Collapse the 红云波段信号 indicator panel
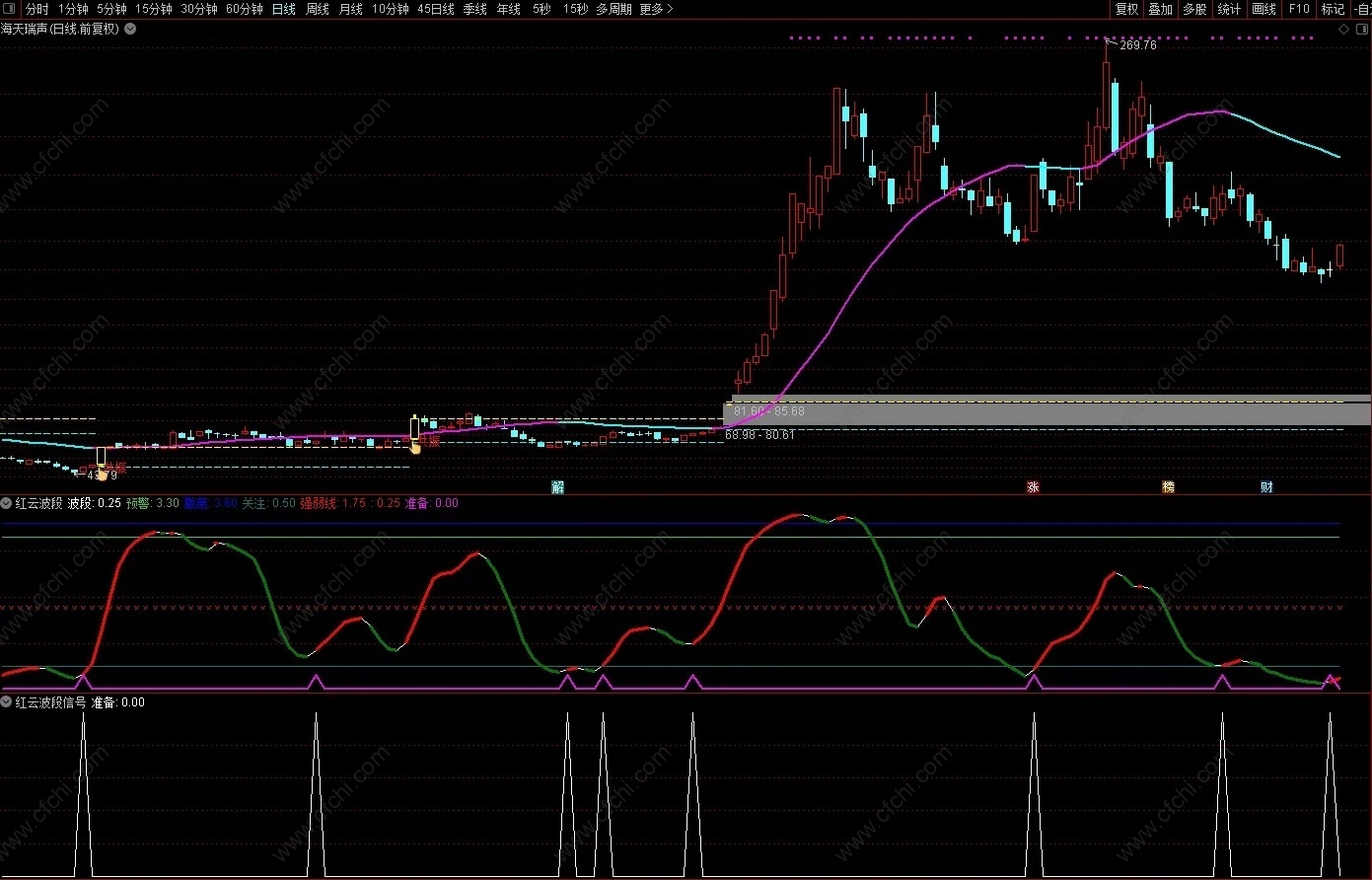Viewport: 1372px width, 880px height. point(7,702)
